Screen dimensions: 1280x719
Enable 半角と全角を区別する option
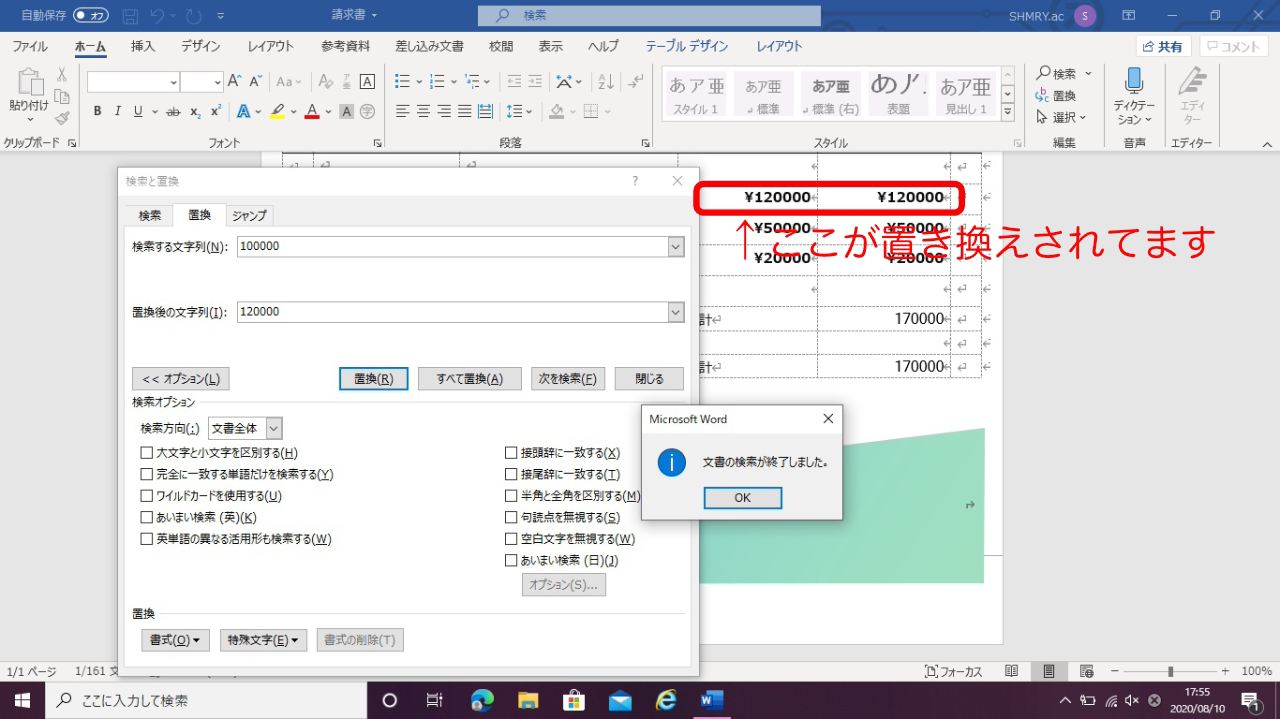(x=511, y=495)
